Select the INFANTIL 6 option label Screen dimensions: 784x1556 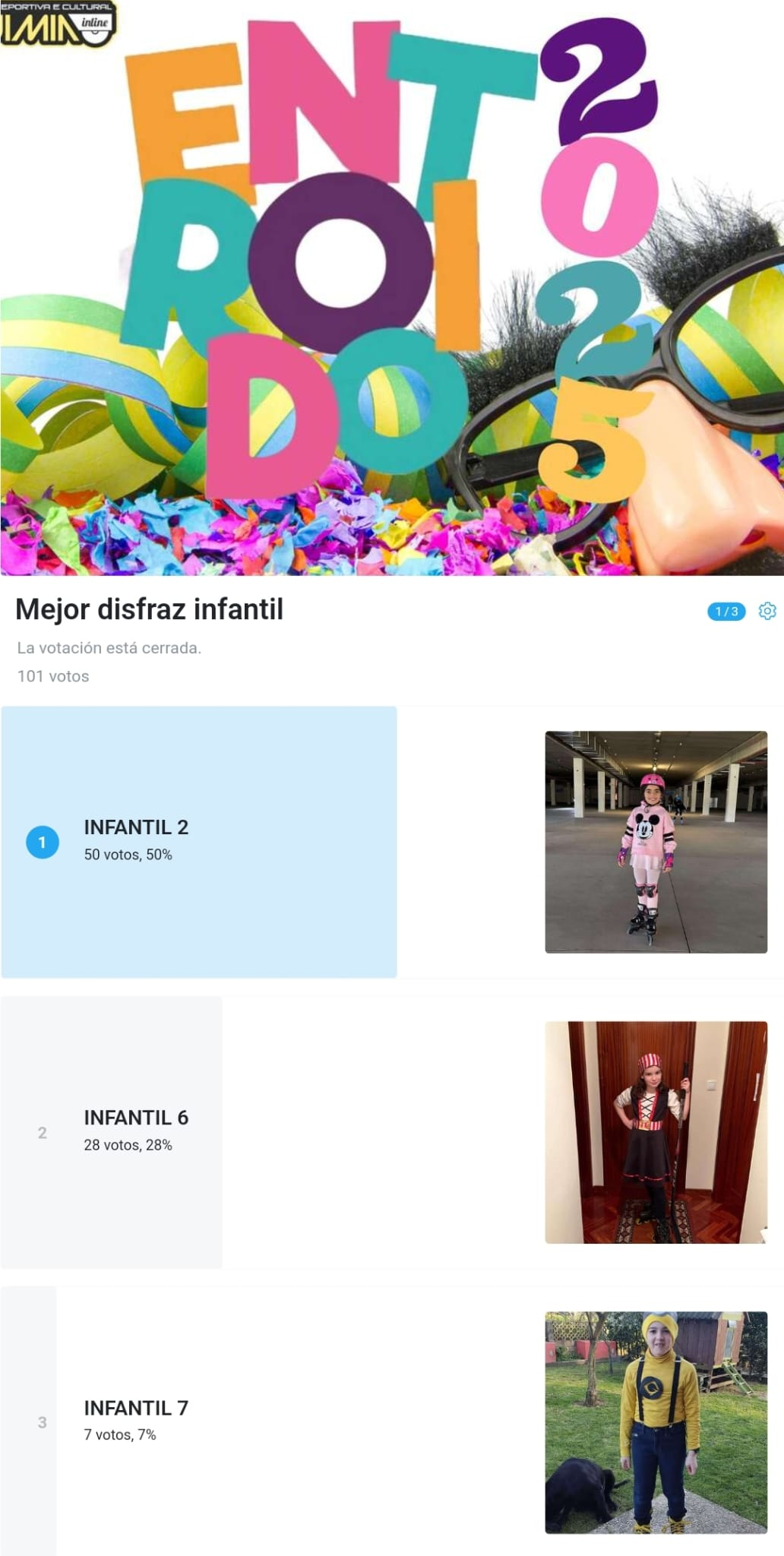coord(136,1118)
